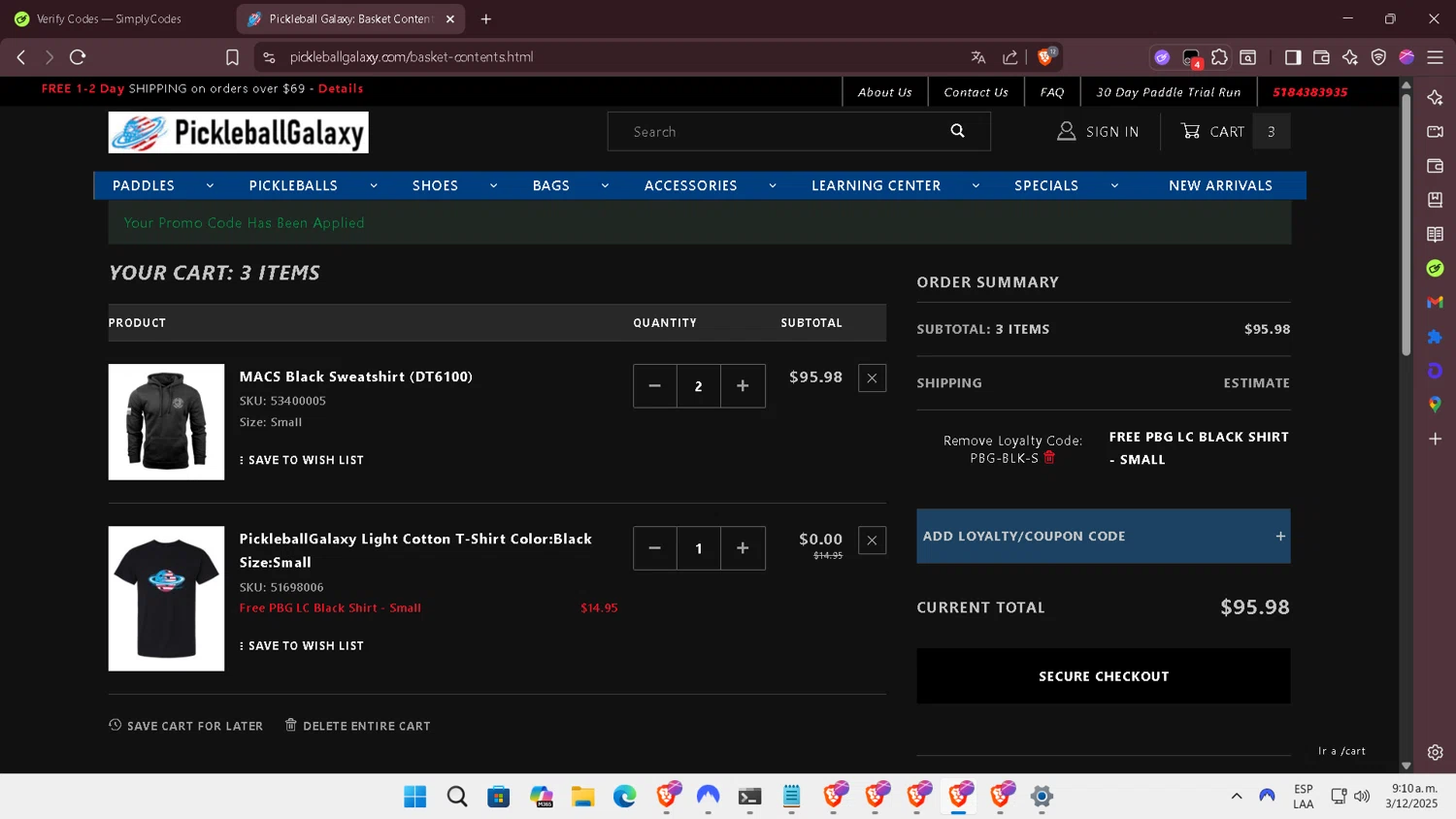1456x819 pixels.
Task: Open the FAQ page
Action: coord(1052,92)
